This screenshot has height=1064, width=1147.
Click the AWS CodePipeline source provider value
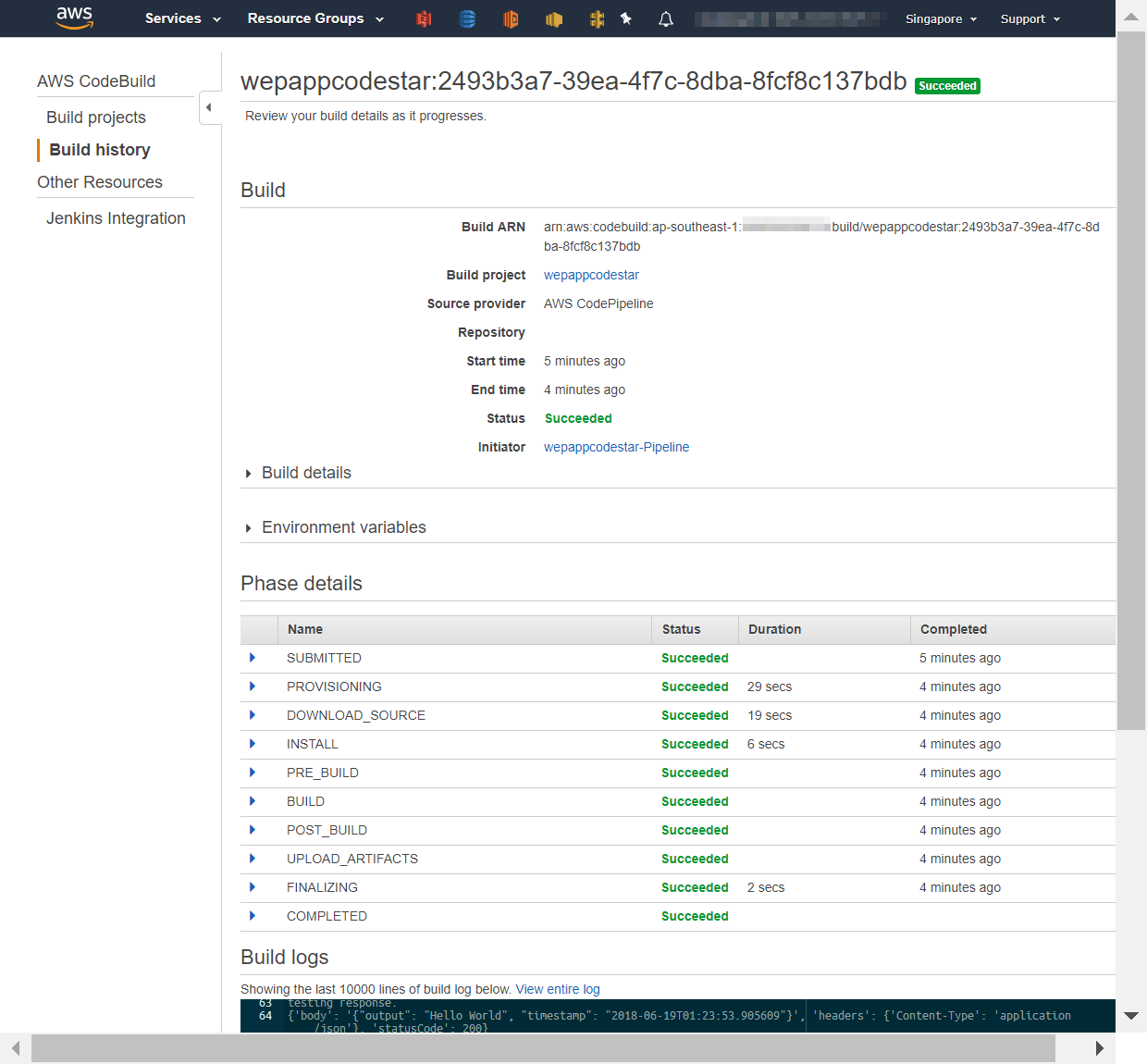point(598,303)
